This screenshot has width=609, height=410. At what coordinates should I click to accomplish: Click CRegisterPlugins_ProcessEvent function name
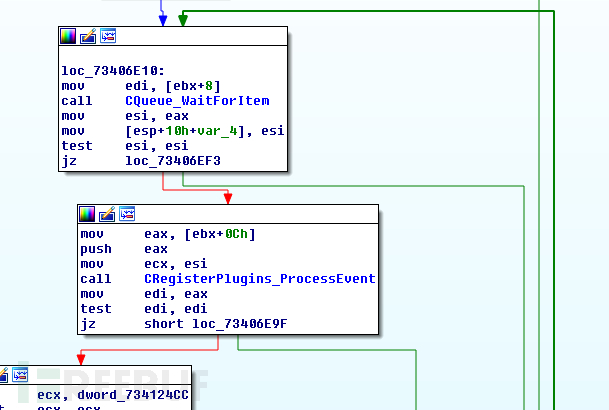[x=259, y=279]
